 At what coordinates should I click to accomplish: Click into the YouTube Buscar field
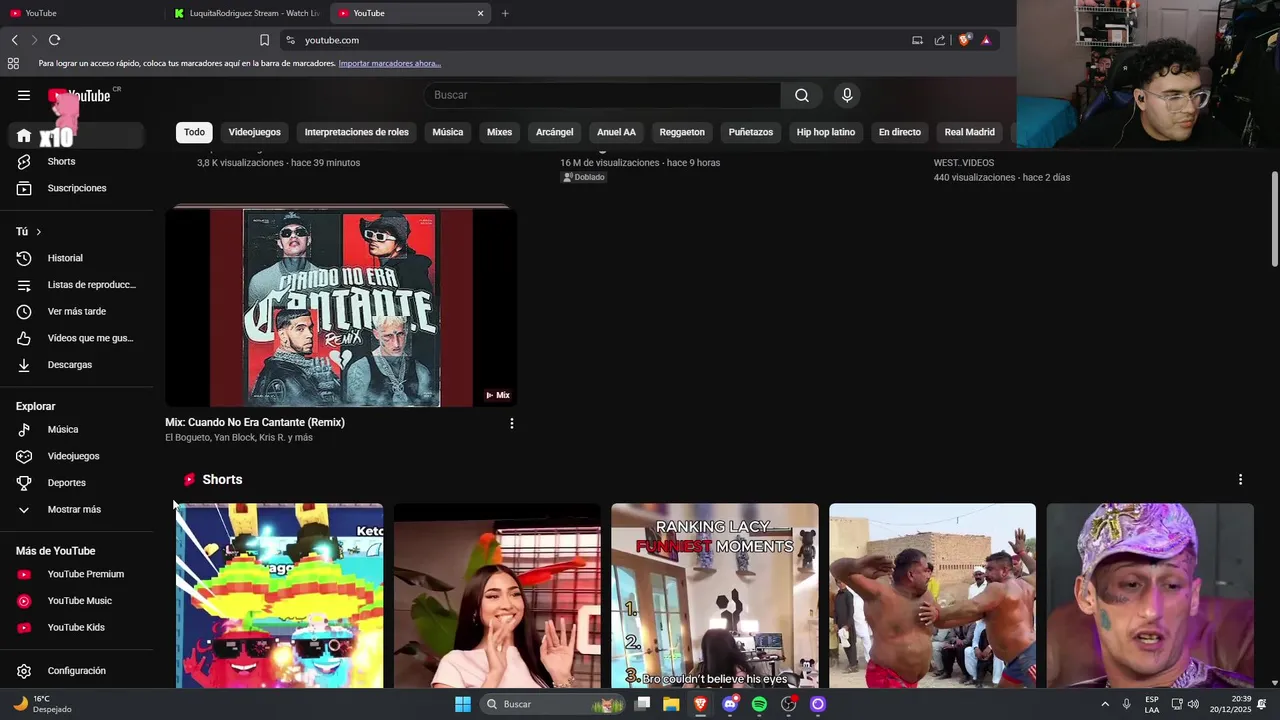click(602, 95)
